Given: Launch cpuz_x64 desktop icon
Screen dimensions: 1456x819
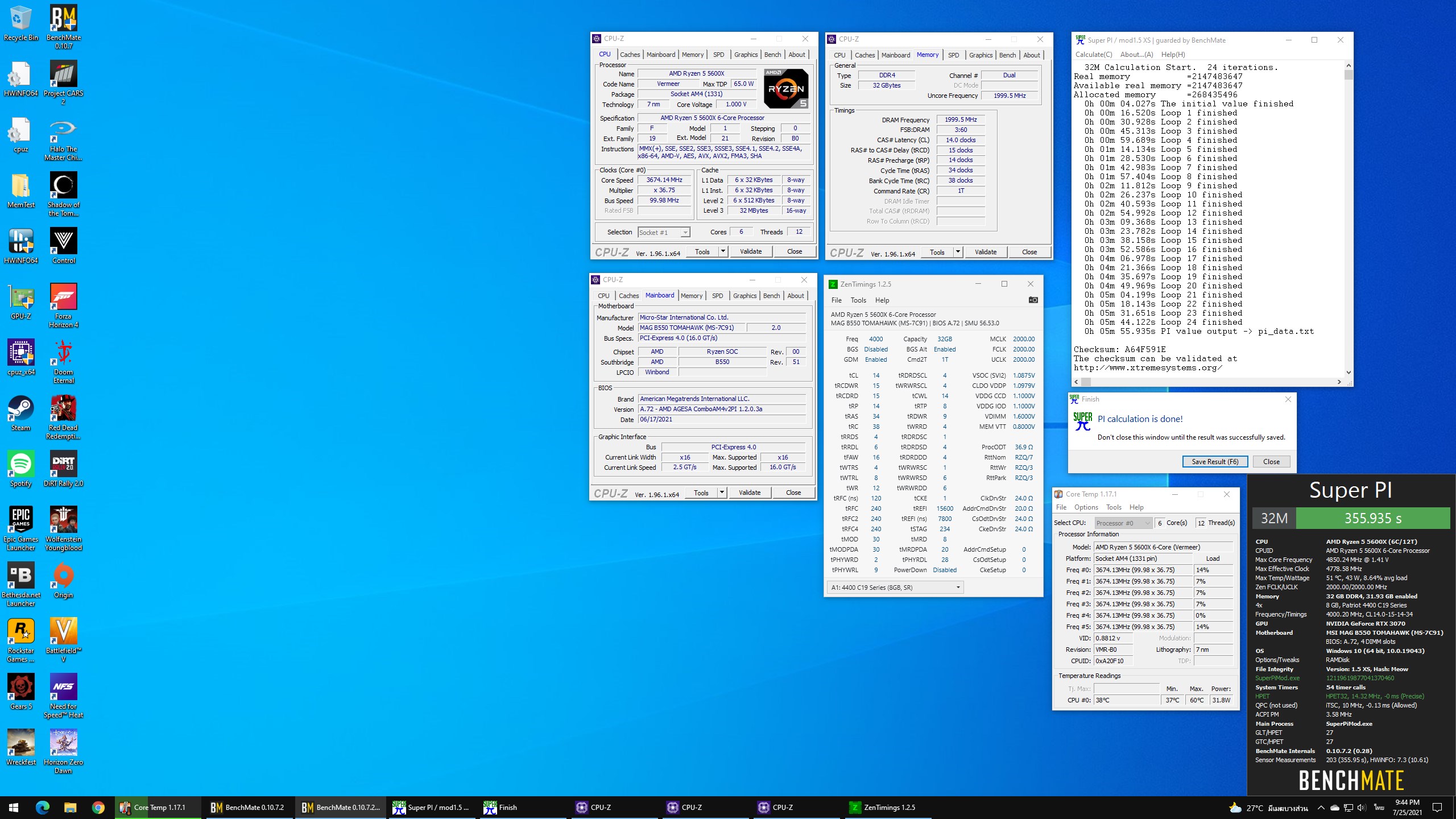Looking at the screenshot, I should click(x=21, y=358).
